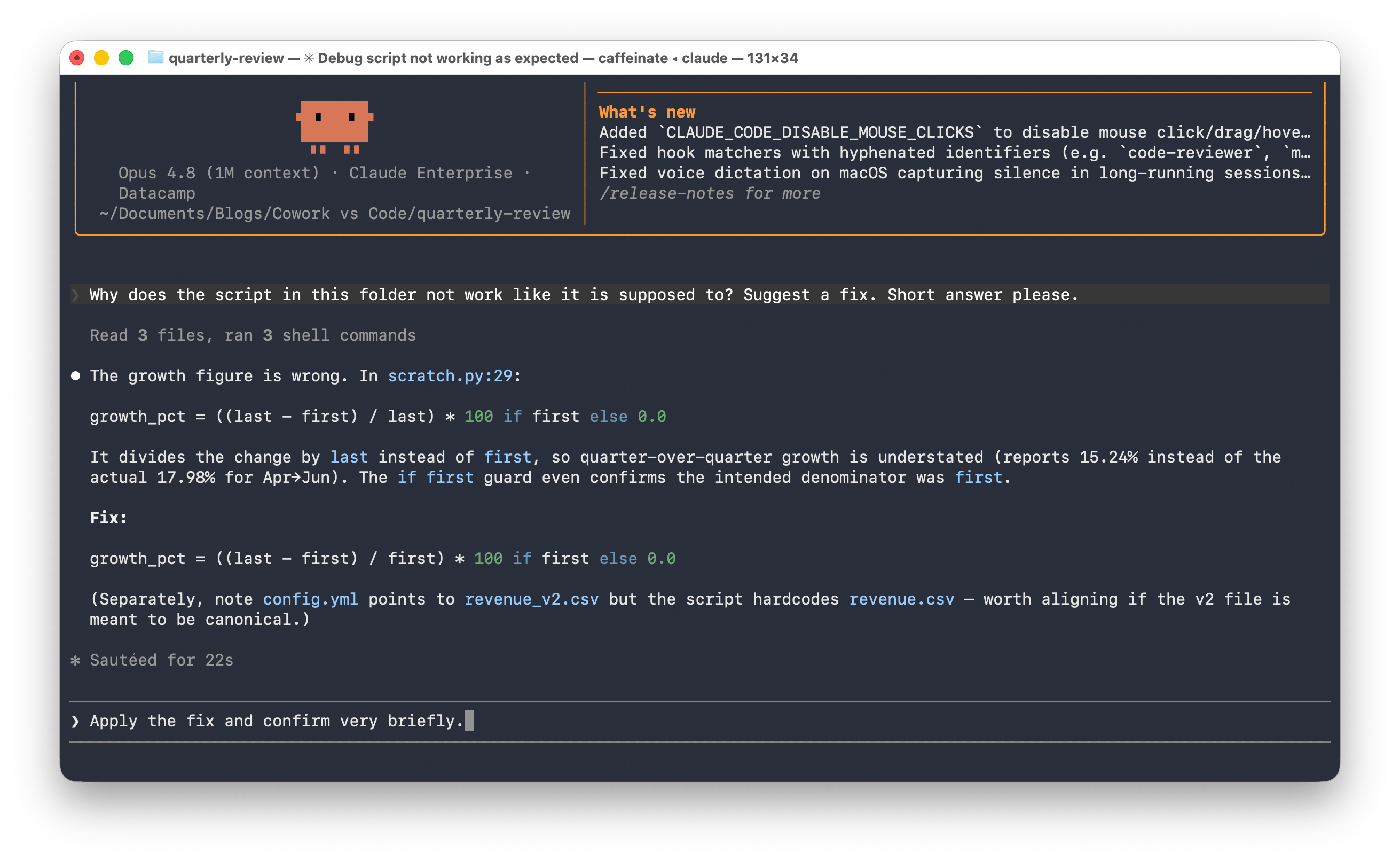
Task: Click the white bullet before 'The growth figure'
Action: click(75, 376)
